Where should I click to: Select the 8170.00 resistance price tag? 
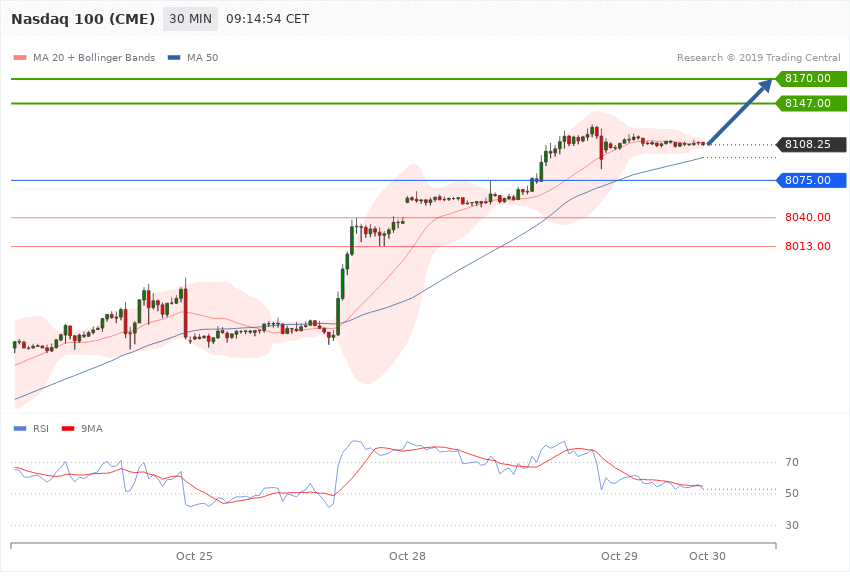pos(811,79)
